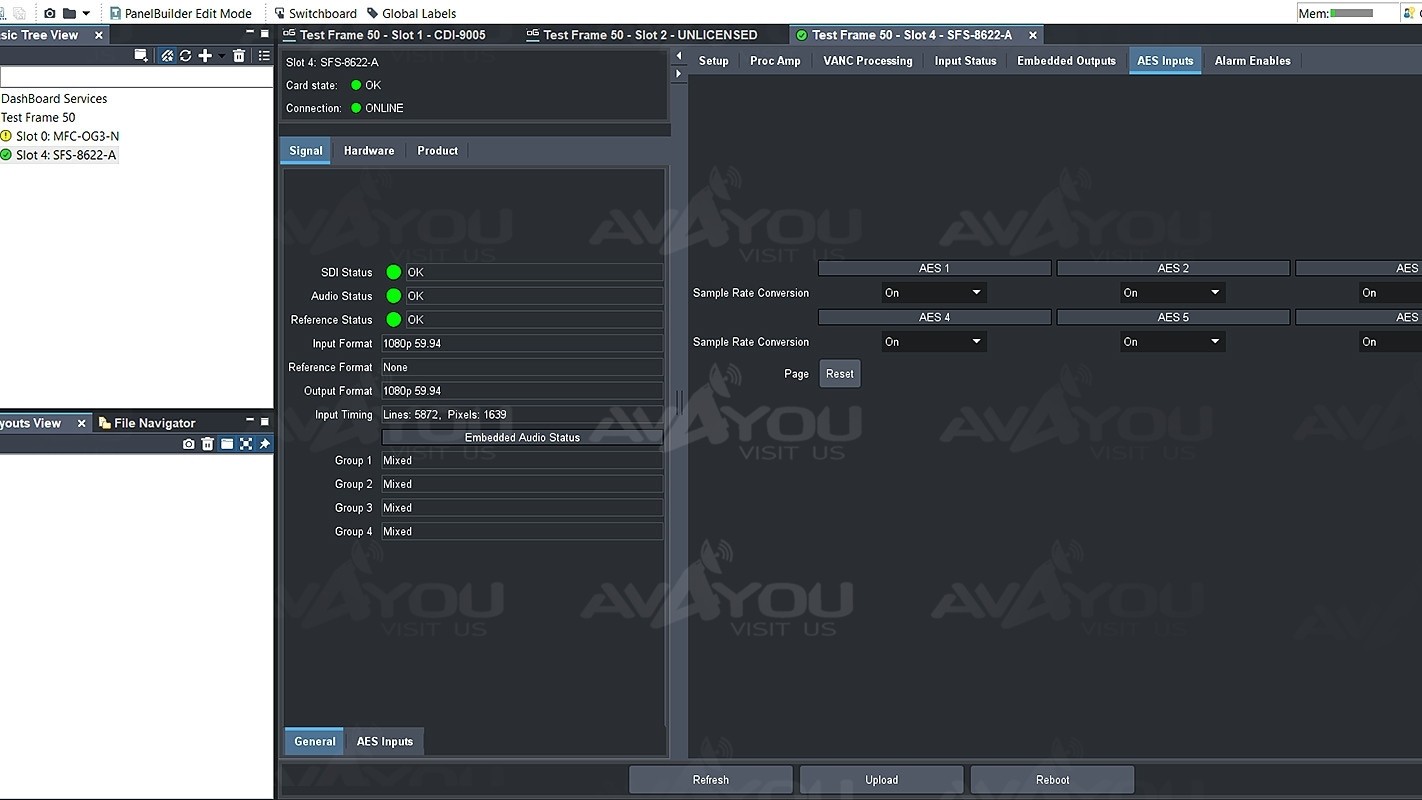Click the trash icon in Tree View toolbar
Image resolution: width=1422 pixels, height=800 pixels.
click(239, 56)
